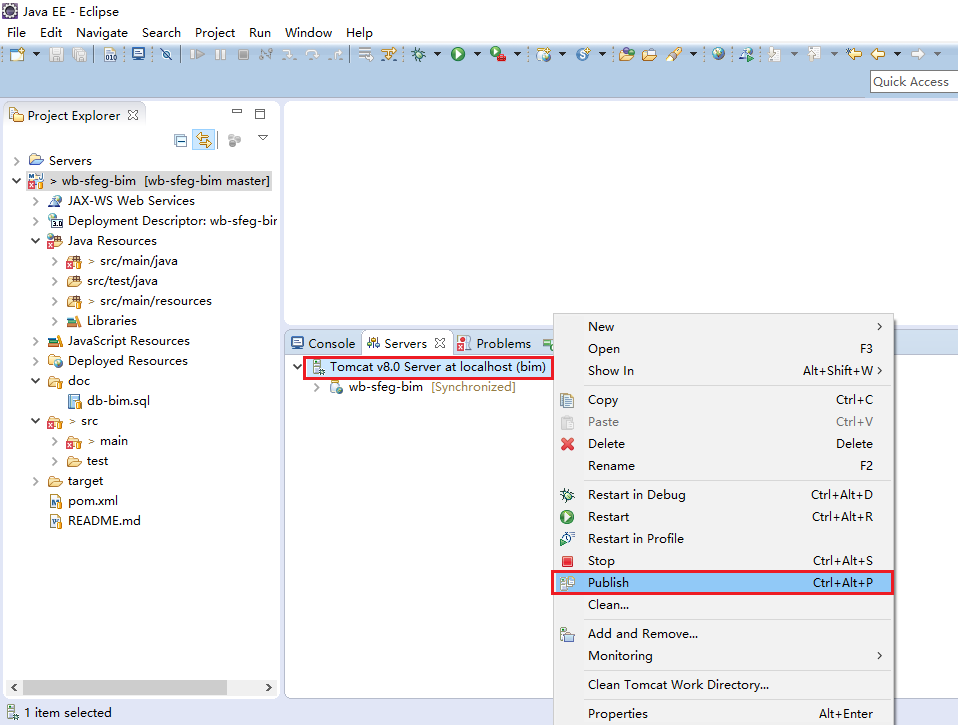Expand the target folder node

point(35,481)
